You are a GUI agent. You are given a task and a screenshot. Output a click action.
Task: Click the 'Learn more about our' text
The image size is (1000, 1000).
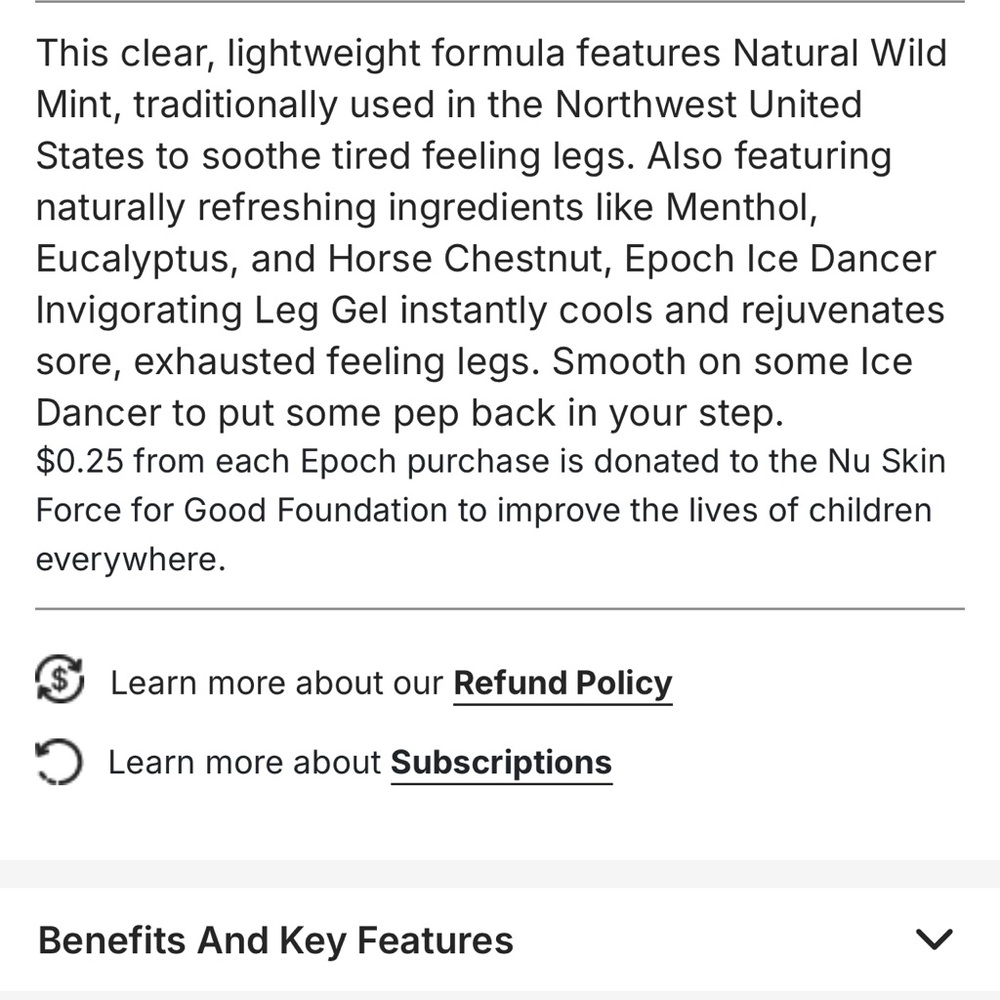[276, 683]
